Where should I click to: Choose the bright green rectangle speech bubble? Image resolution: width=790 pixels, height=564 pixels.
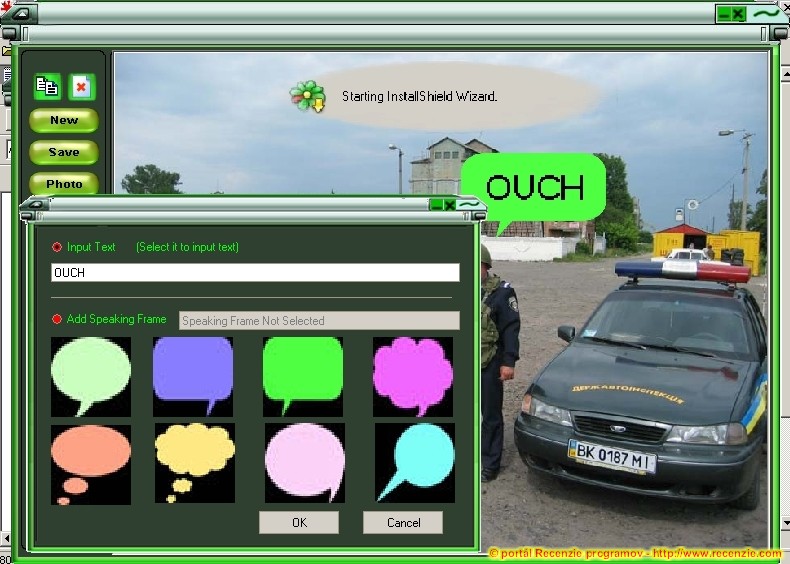303,377
